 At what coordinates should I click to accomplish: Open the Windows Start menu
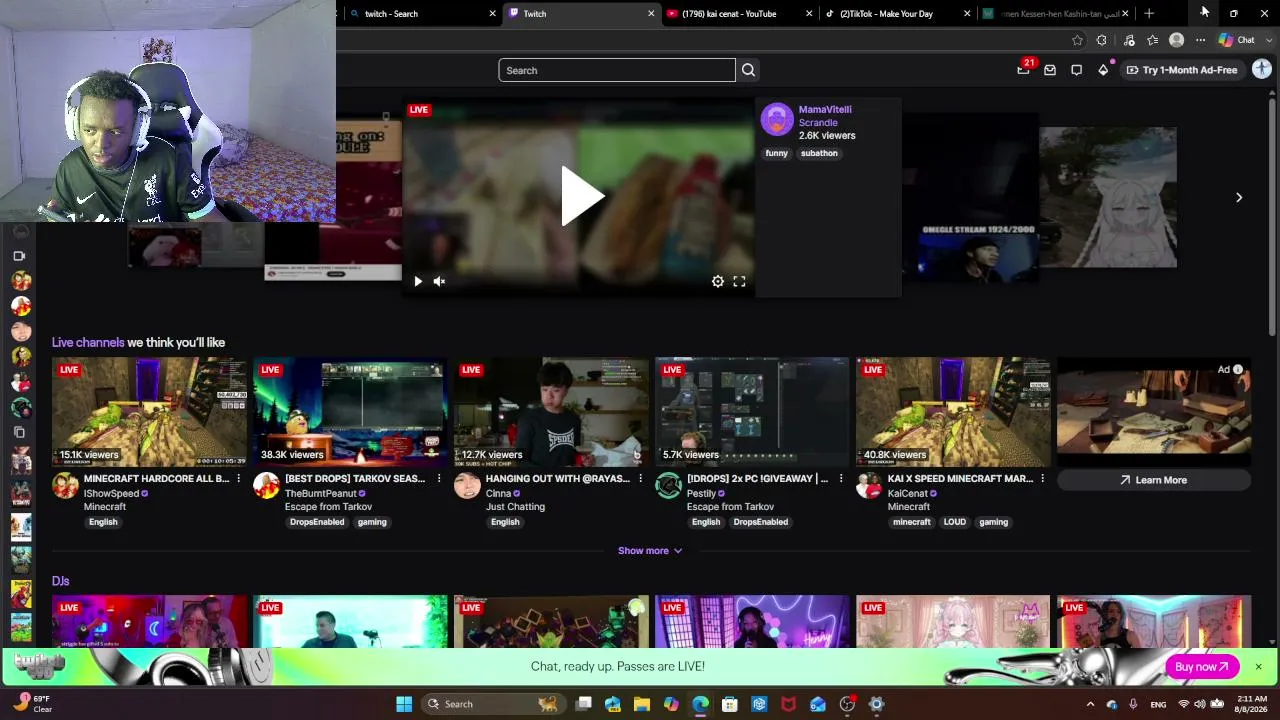404,704
